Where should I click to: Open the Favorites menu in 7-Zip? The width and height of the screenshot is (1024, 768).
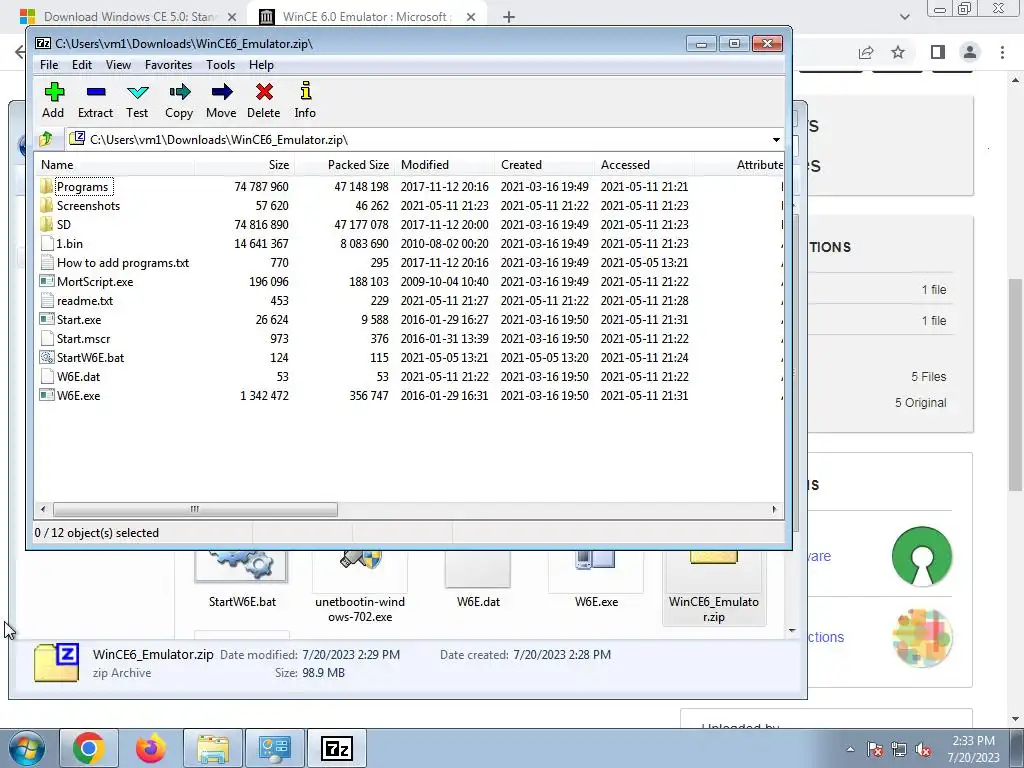[x=168, y=65]
